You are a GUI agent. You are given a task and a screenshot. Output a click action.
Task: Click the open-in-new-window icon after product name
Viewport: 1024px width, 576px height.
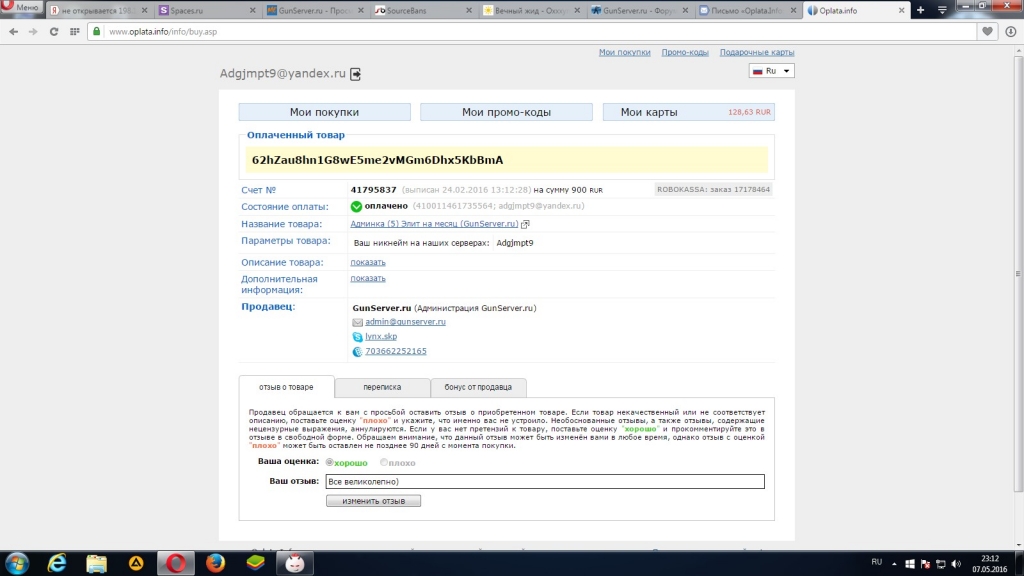point(525,225)
